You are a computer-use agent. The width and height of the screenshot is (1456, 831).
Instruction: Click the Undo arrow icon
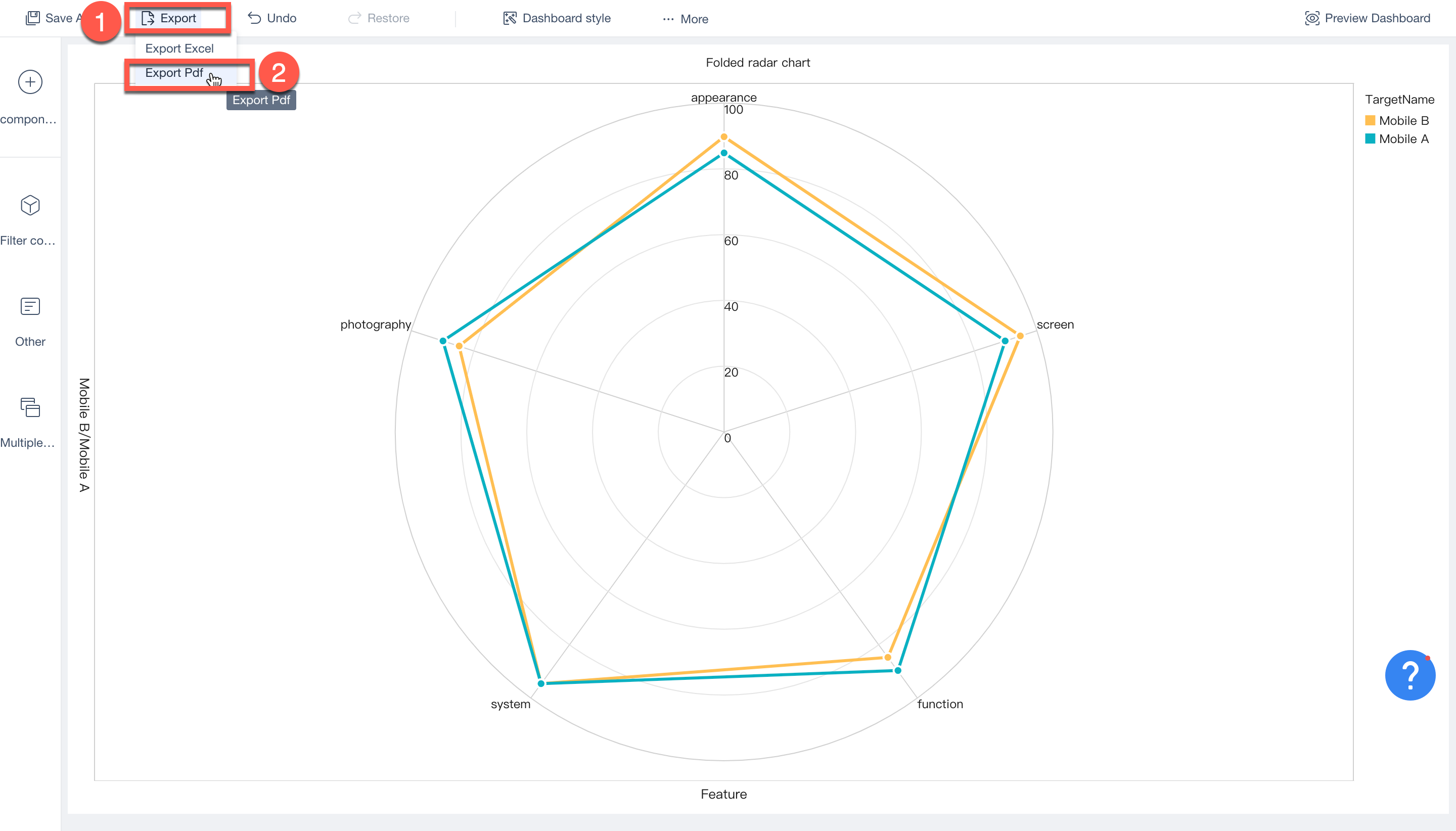tap(255, 18)
